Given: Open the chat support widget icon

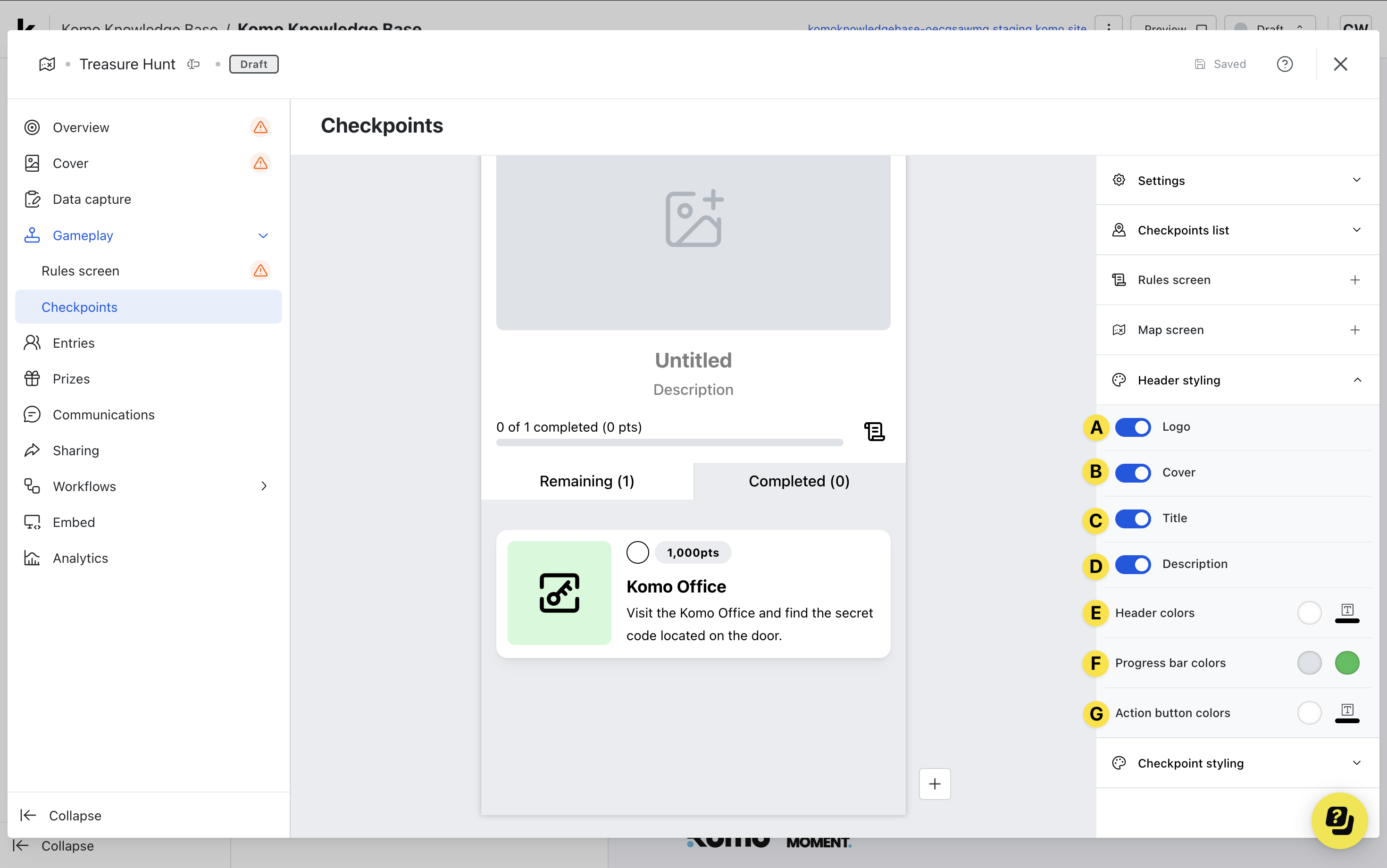Looking at the screenshot, I should pos(1339,820).
